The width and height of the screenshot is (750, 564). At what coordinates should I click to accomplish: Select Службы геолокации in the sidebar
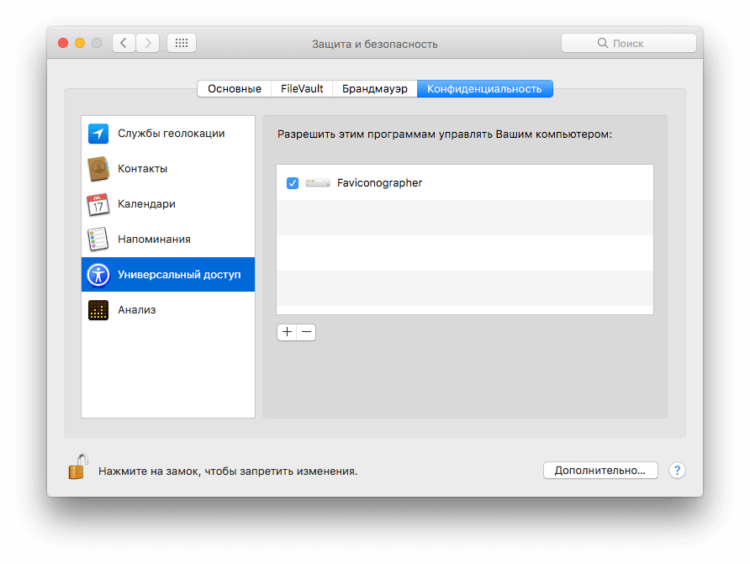click(x=168, y=133)
